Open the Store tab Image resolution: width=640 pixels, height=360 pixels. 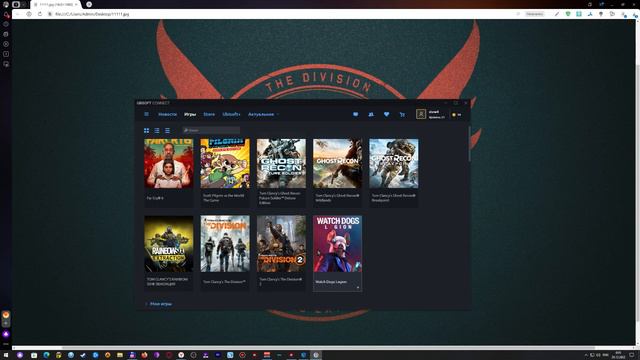pyautogui.click(x=209, y=114)
